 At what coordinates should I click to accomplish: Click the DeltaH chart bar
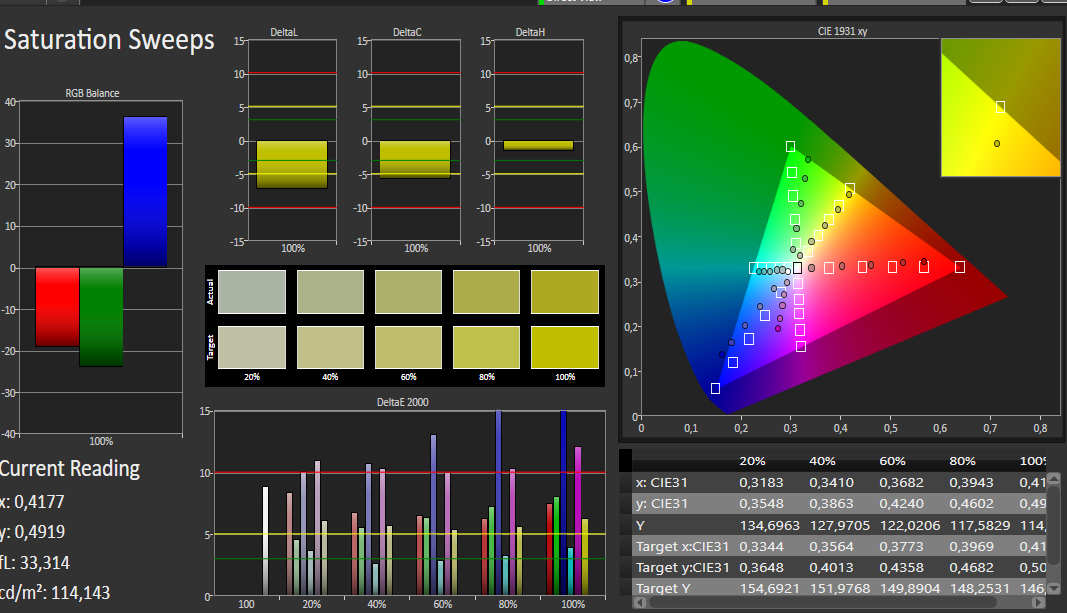click(x=538, y=146)
